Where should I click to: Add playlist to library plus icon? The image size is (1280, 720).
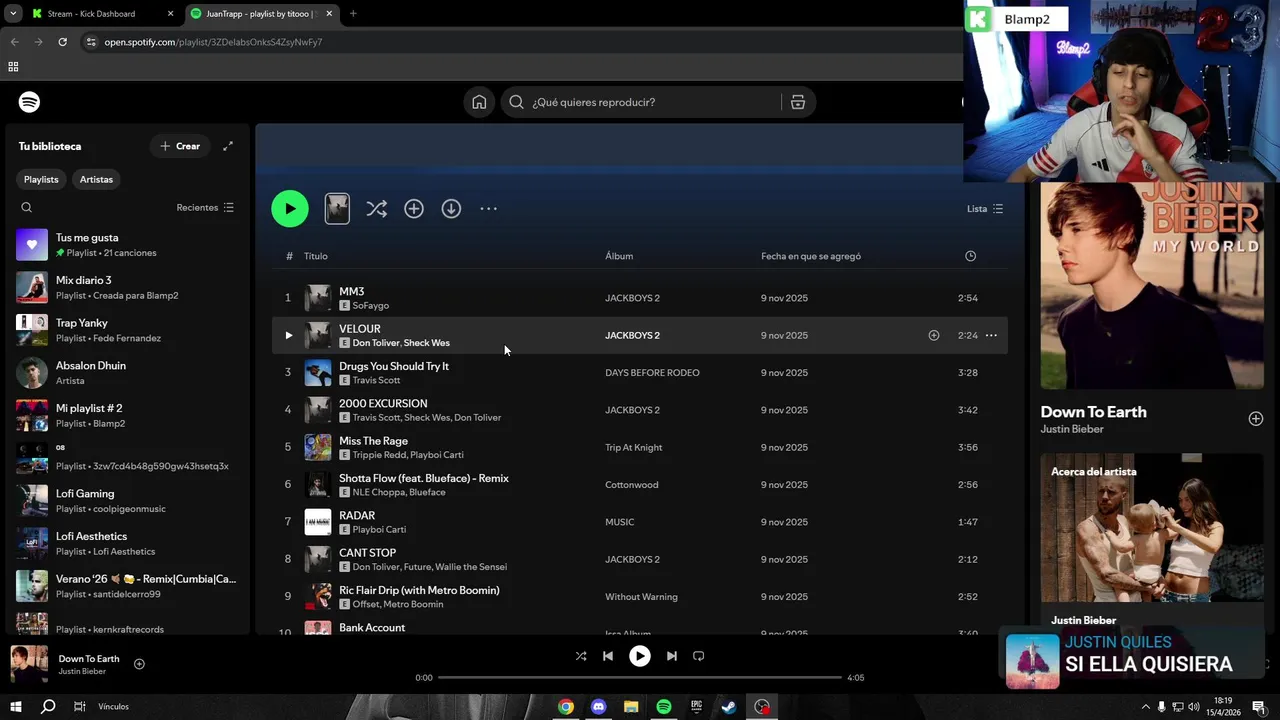coord(414,209)
